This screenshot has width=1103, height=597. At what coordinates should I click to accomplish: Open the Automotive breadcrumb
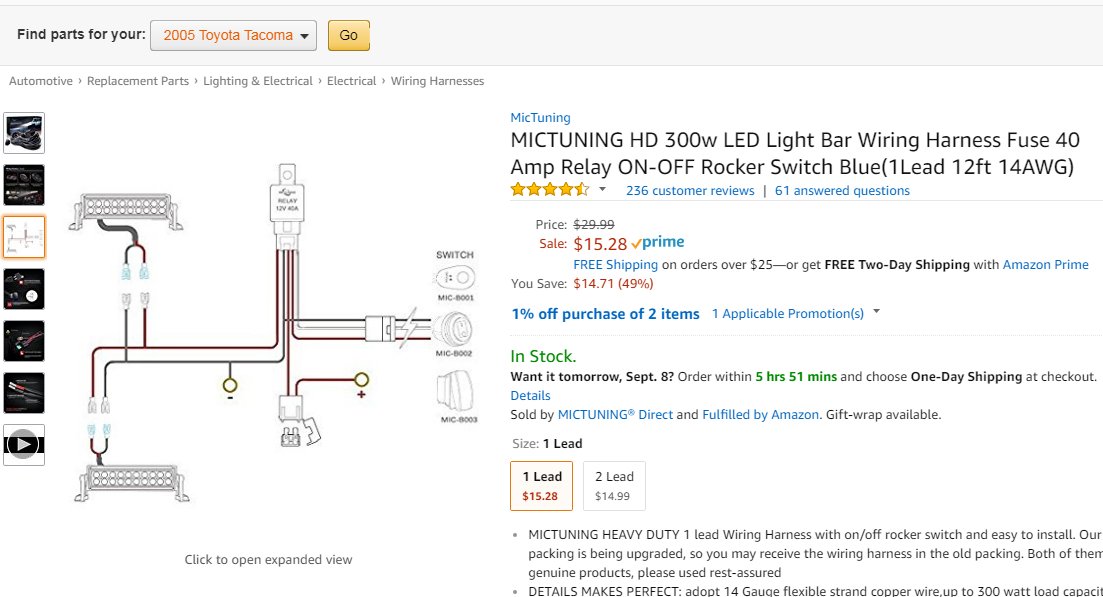coord(41,81)
